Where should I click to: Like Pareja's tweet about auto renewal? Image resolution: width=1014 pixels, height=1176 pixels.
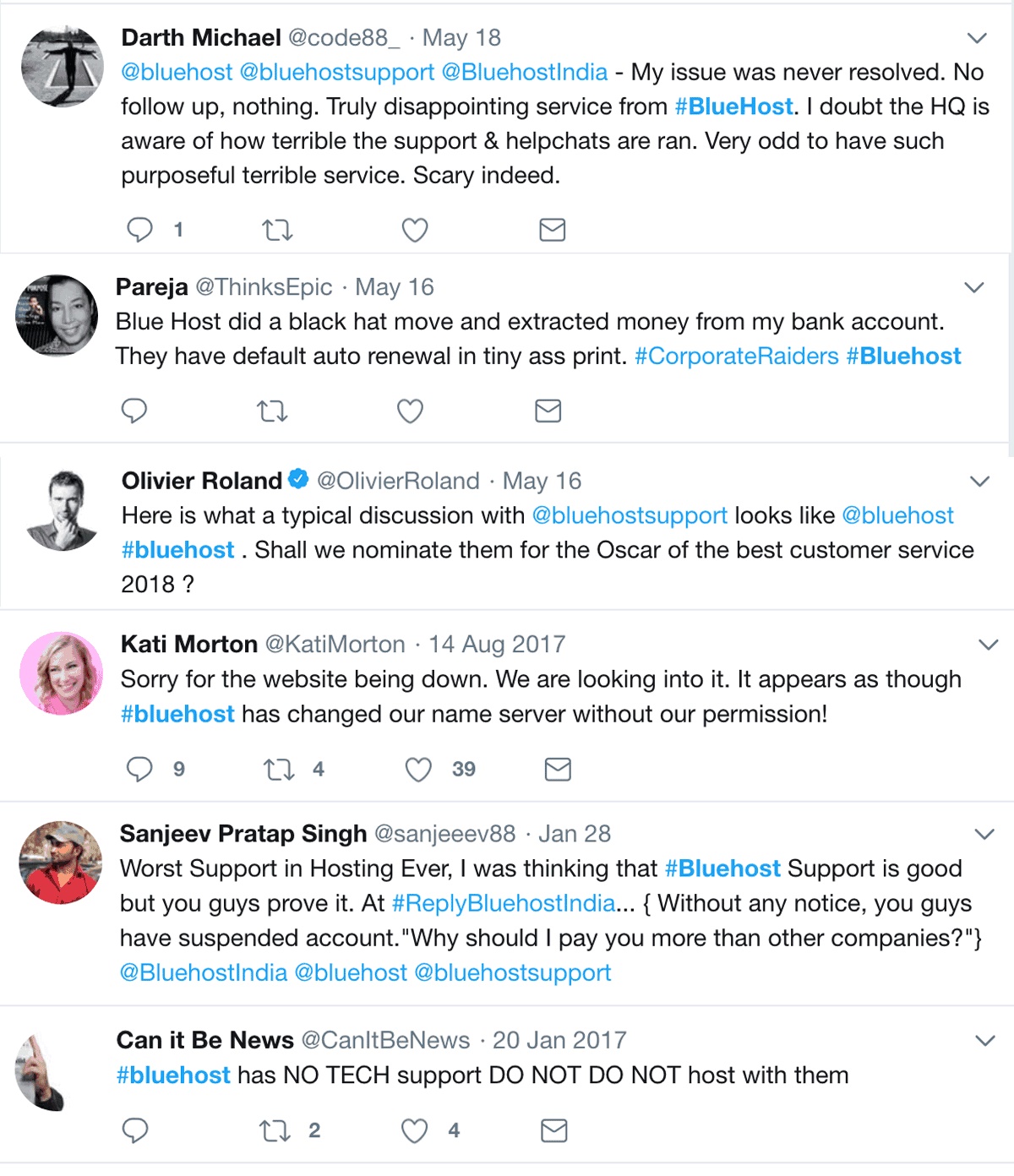pos(410,411)
